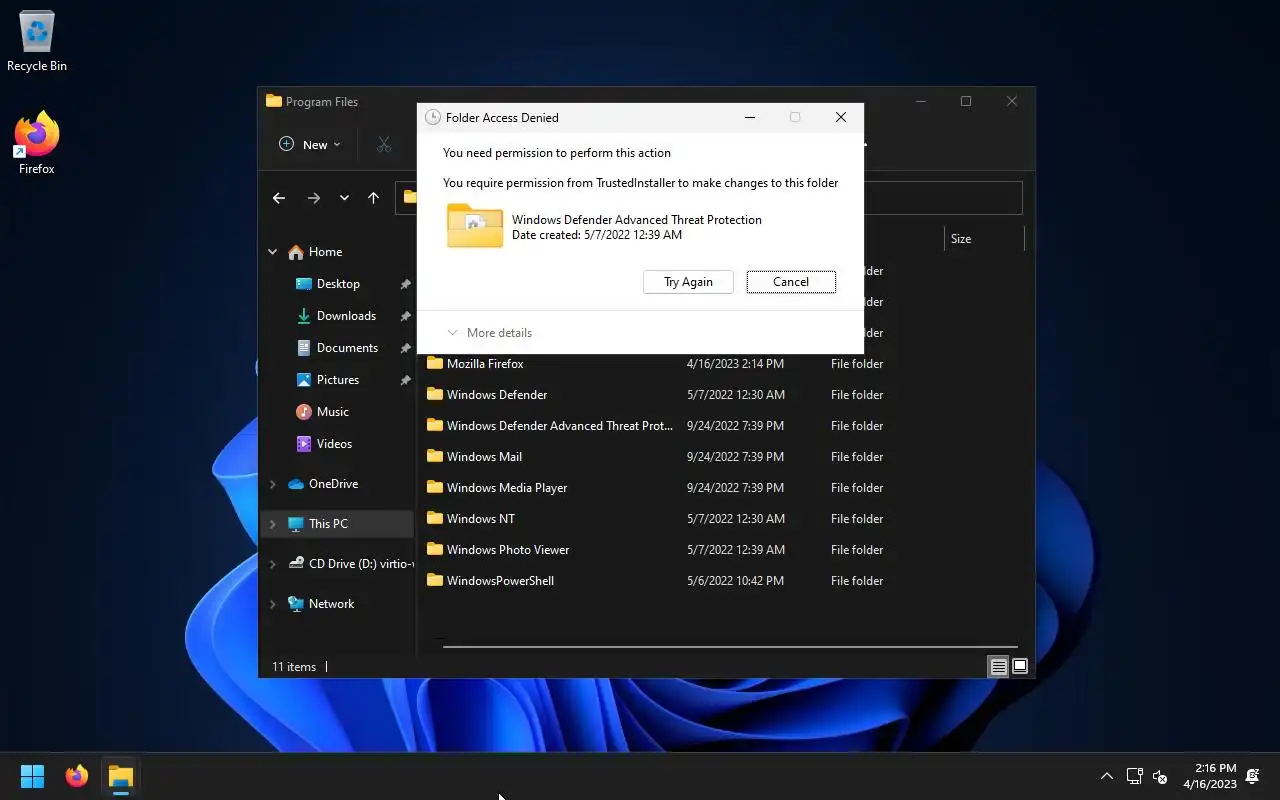Click the pin icon next to Pictures
This screenshot has width=1280, height=800.
[405, 381]
